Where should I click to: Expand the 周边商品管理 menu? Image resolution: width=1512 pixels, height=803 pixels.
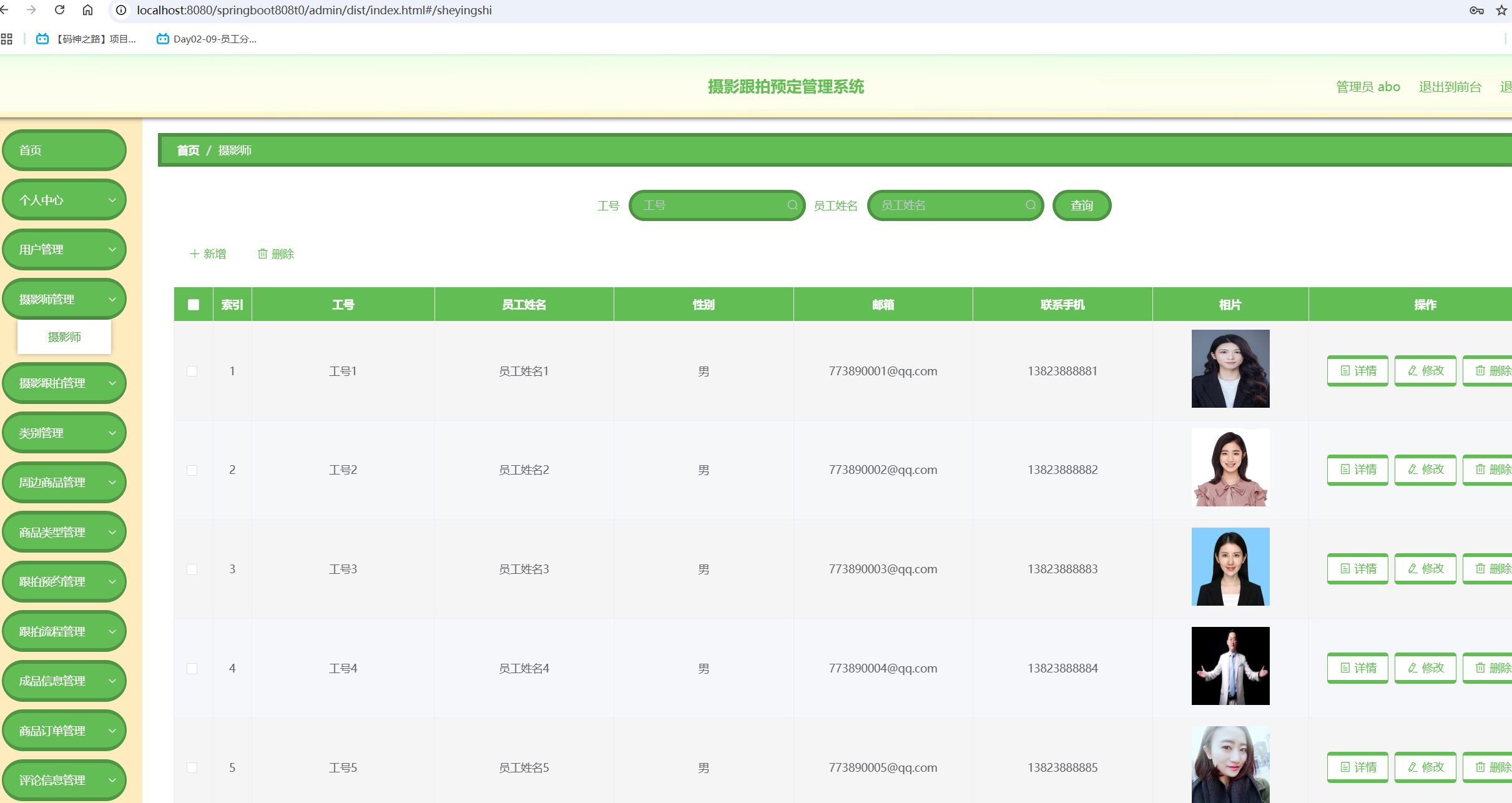pyautogui.click(x=64, y=483)
